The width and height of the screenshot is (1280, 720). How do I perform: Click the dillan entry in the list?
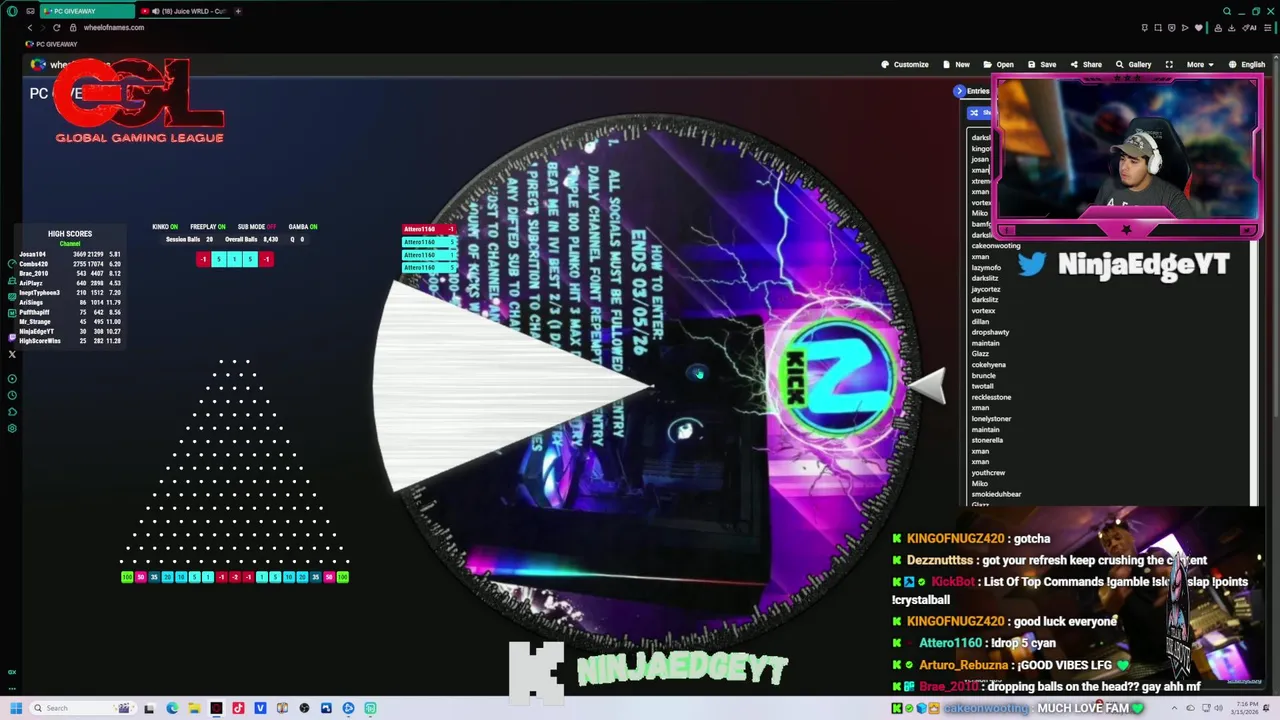click(x=980, y=321)
